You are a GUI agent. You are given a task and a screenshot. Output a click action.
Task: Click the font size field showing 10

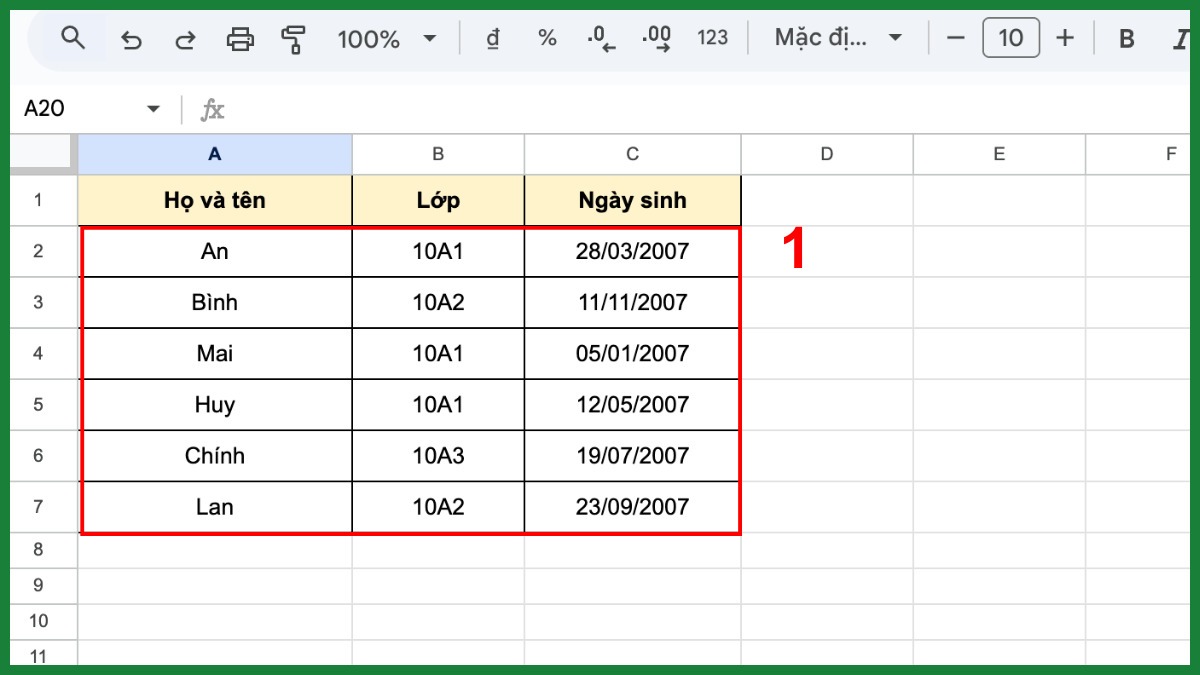(1010, 37)
